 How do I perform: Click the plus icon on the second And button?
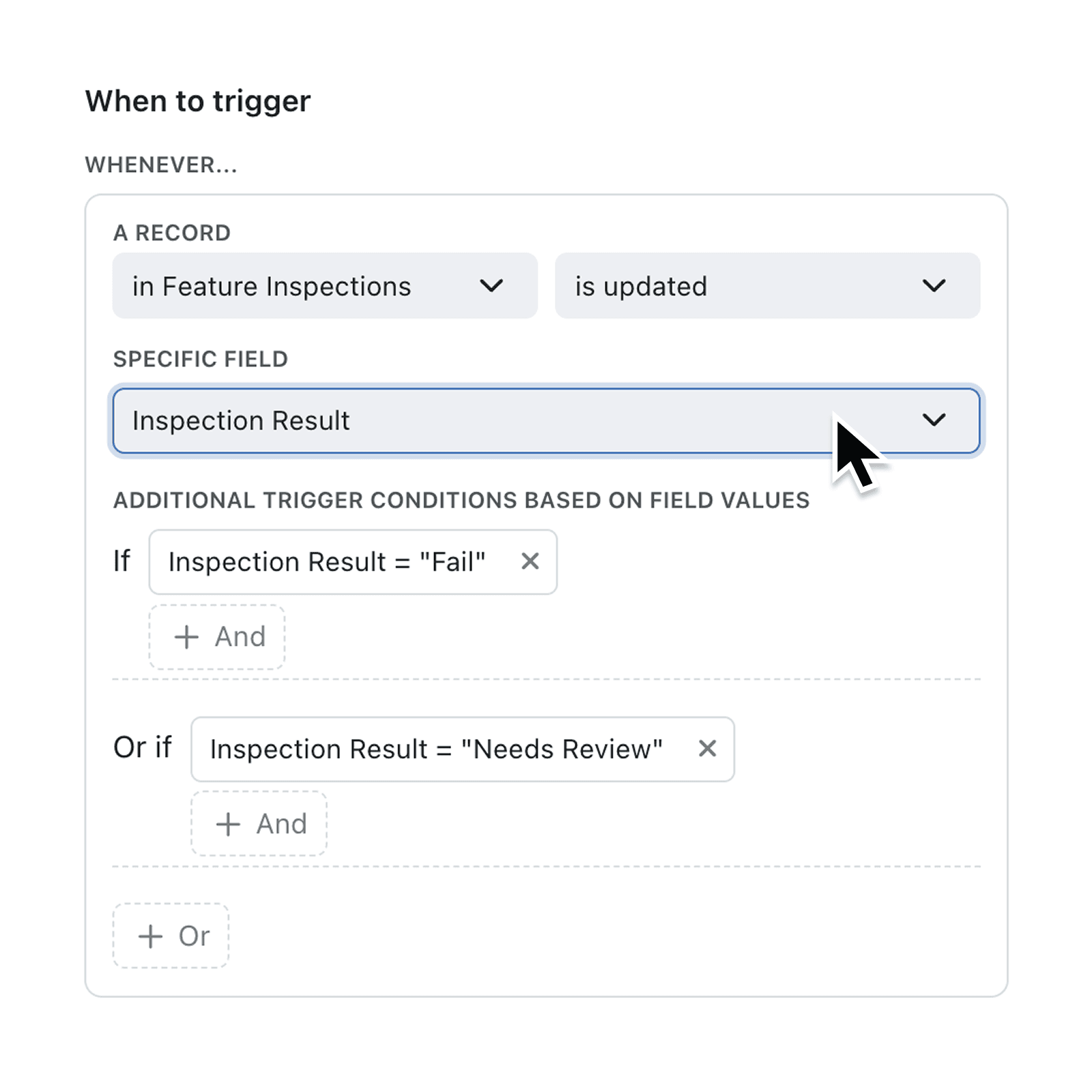coord(227,824)
